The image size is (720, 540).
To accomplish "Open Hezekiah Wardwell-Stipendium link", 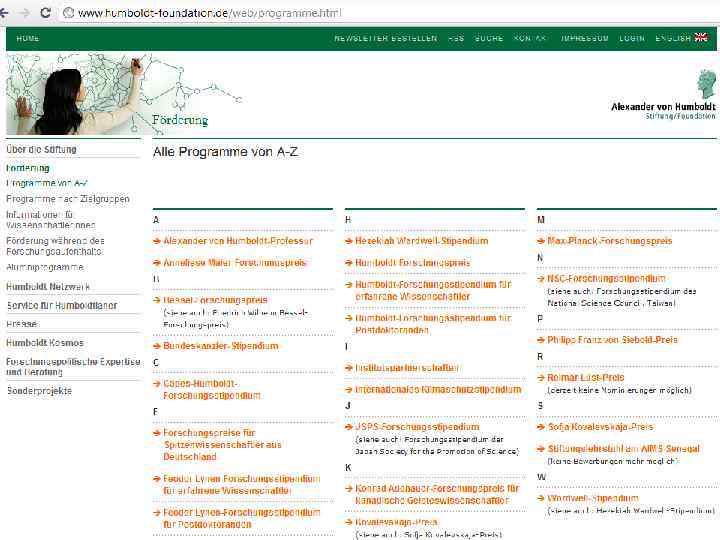I will pyautogui.click(x=422, y=241).
